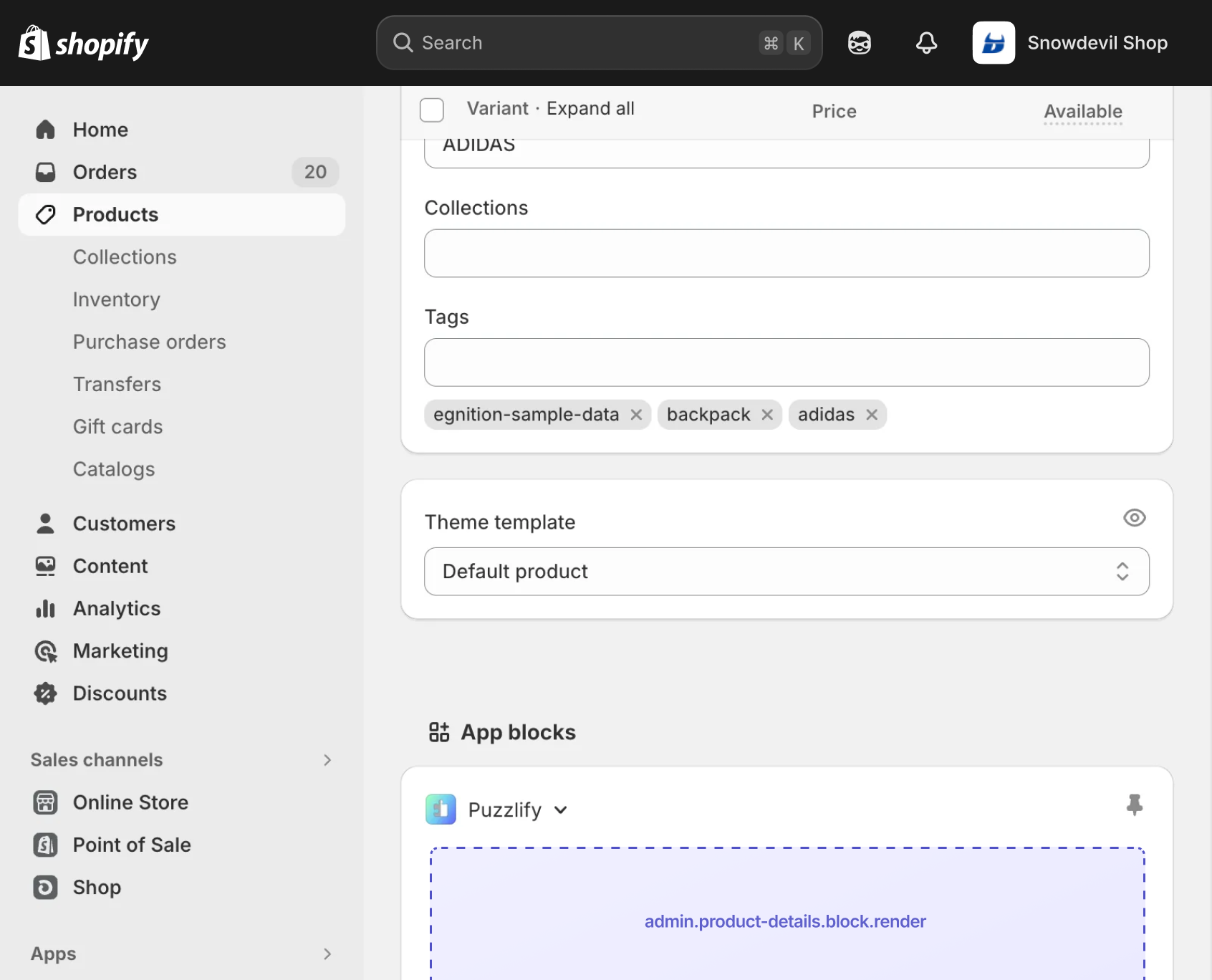
Task: Click the Discounts badge icon
Action: pyautogui.click(x=45, y=693)
